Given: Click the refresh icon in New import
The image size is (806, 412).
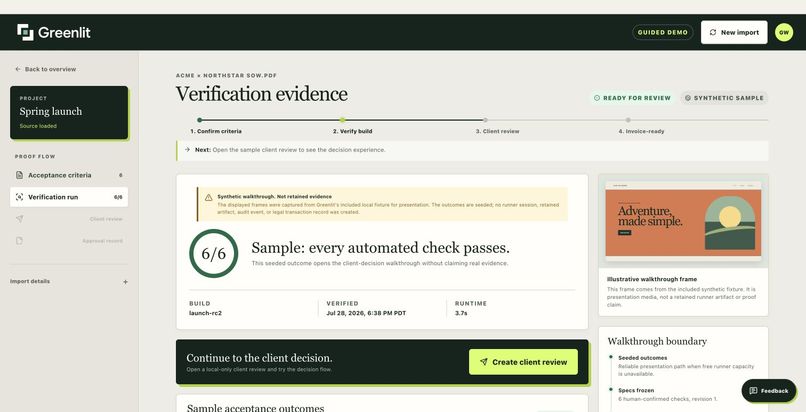Looking at the screenshot, I should click(713, 32).
